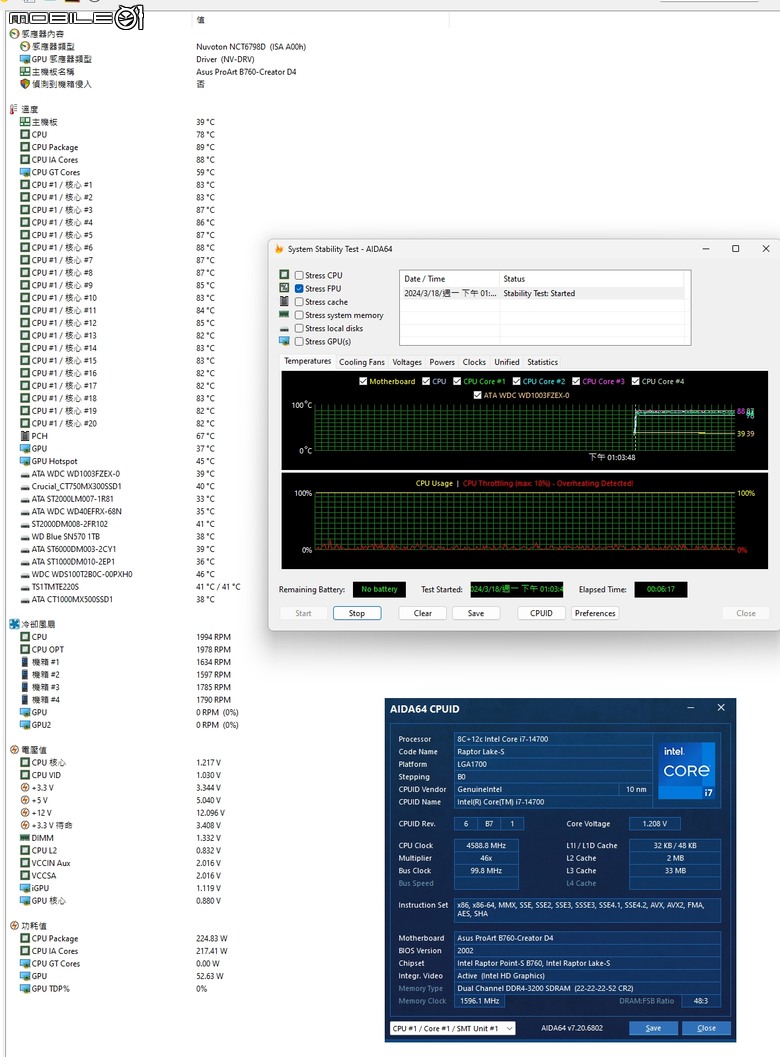Viewport: 780px width, 1057px height.
Task: Uncheck the Stress FPU checkbox
Action: coord(299,289)
